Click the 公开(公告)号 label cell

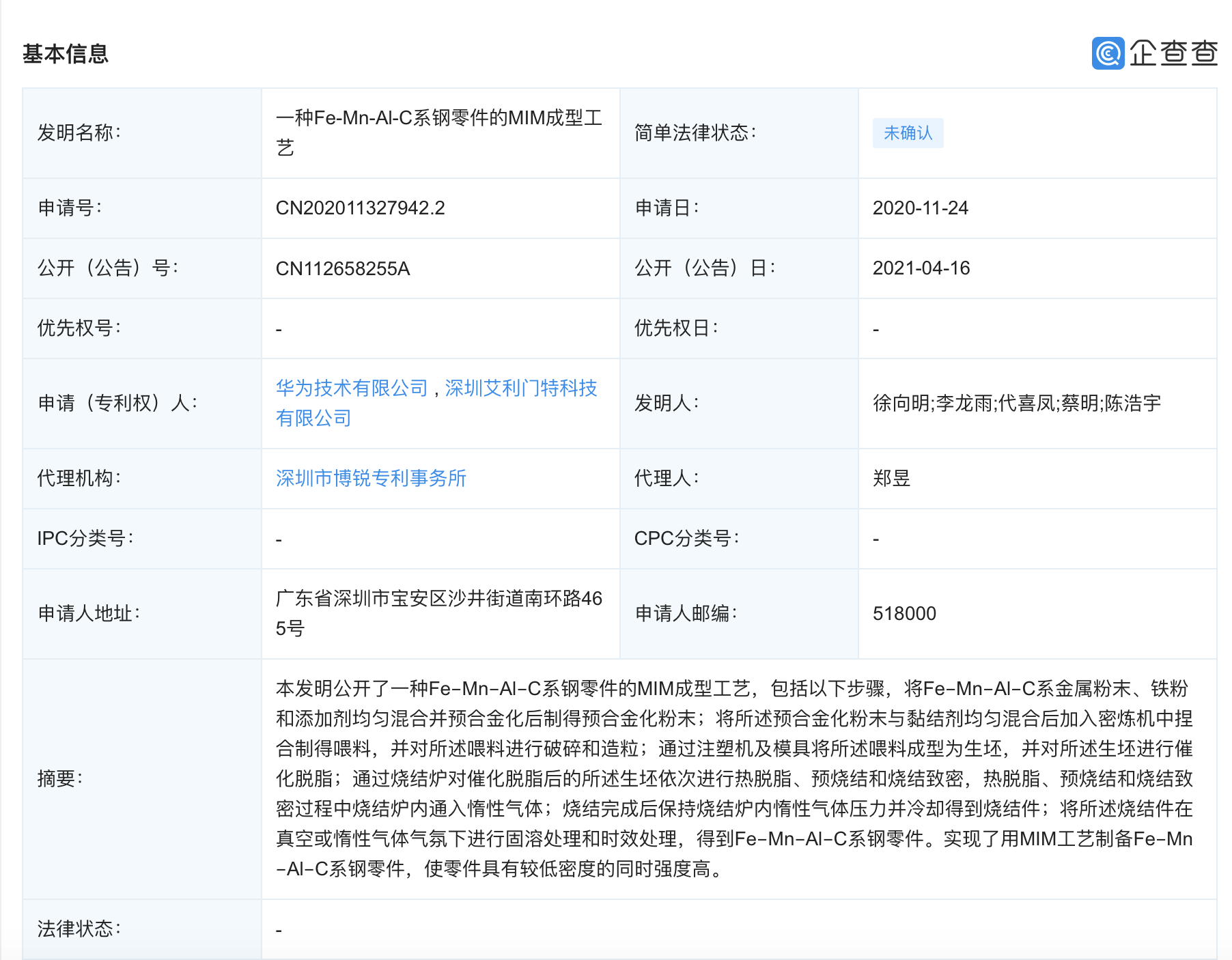(142, 268)
